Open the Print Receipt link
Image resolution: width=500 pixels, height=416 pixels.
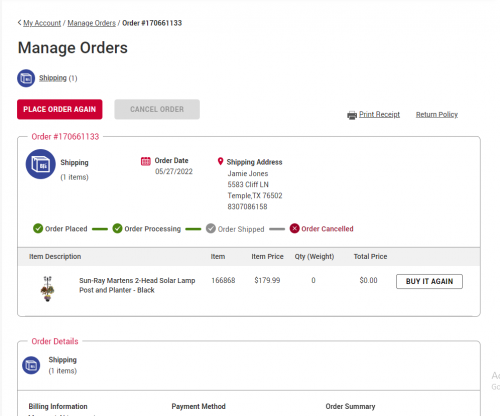(x=379, y=114)
